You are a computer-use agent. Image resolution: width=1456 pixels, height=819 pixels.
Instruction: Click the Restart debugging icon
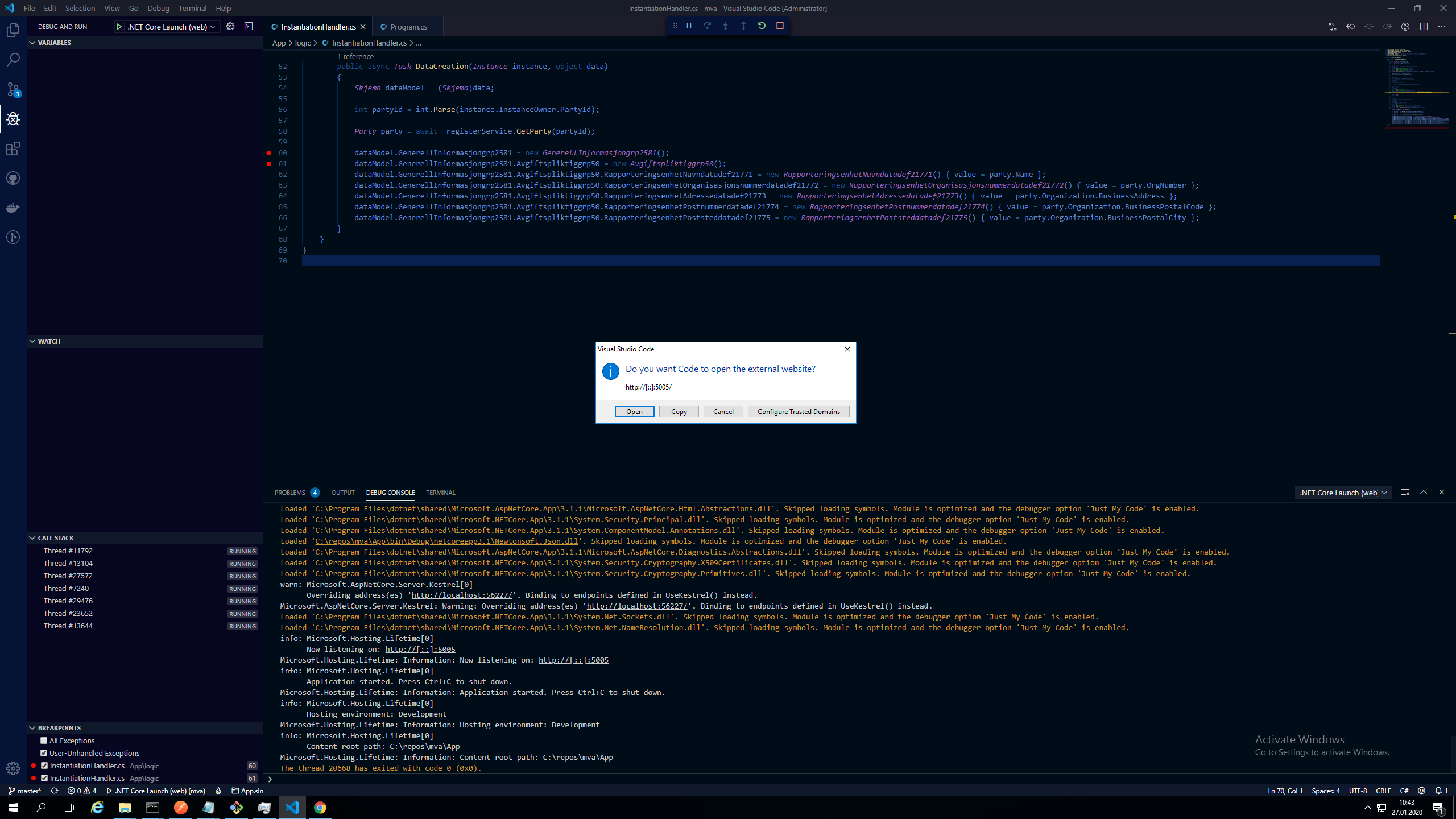click(762, 26)
